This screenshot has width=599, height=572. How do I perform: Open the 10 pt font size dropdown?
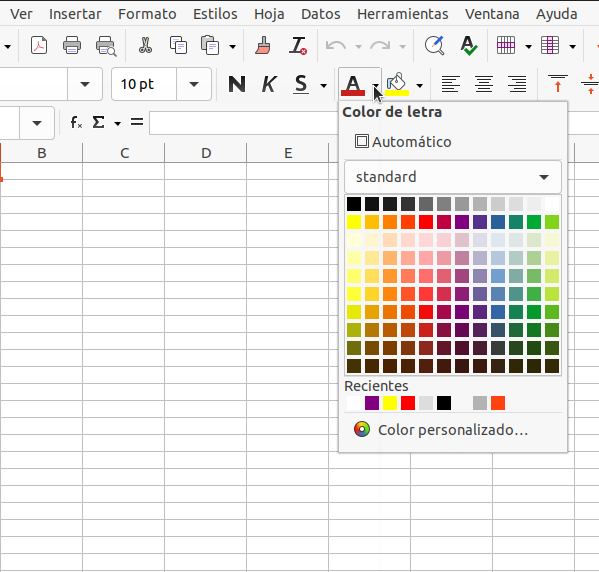tap(194, 84)
